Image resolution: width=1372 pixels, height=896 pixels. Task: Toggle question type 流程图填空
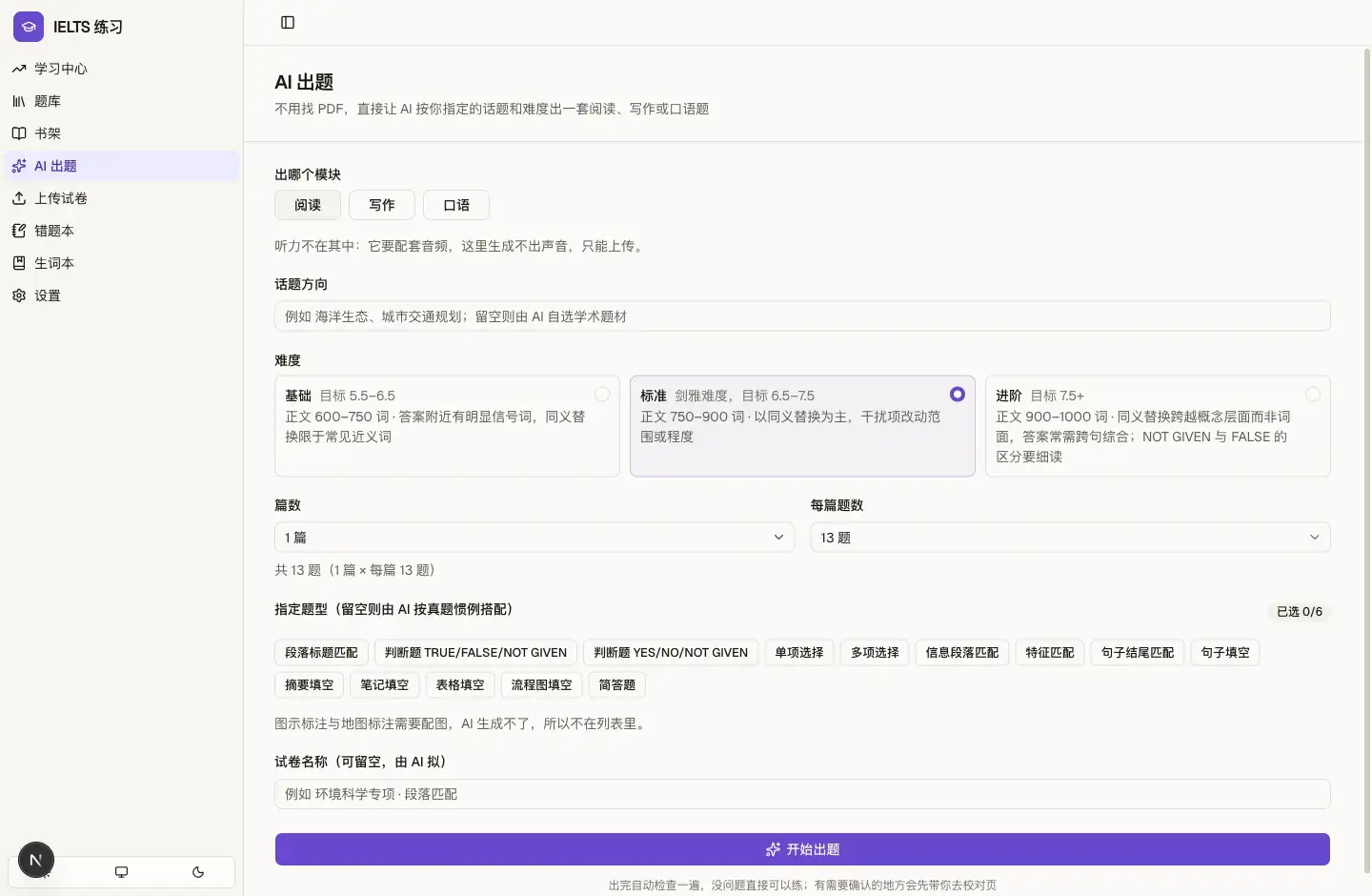(x=541, y=685)
